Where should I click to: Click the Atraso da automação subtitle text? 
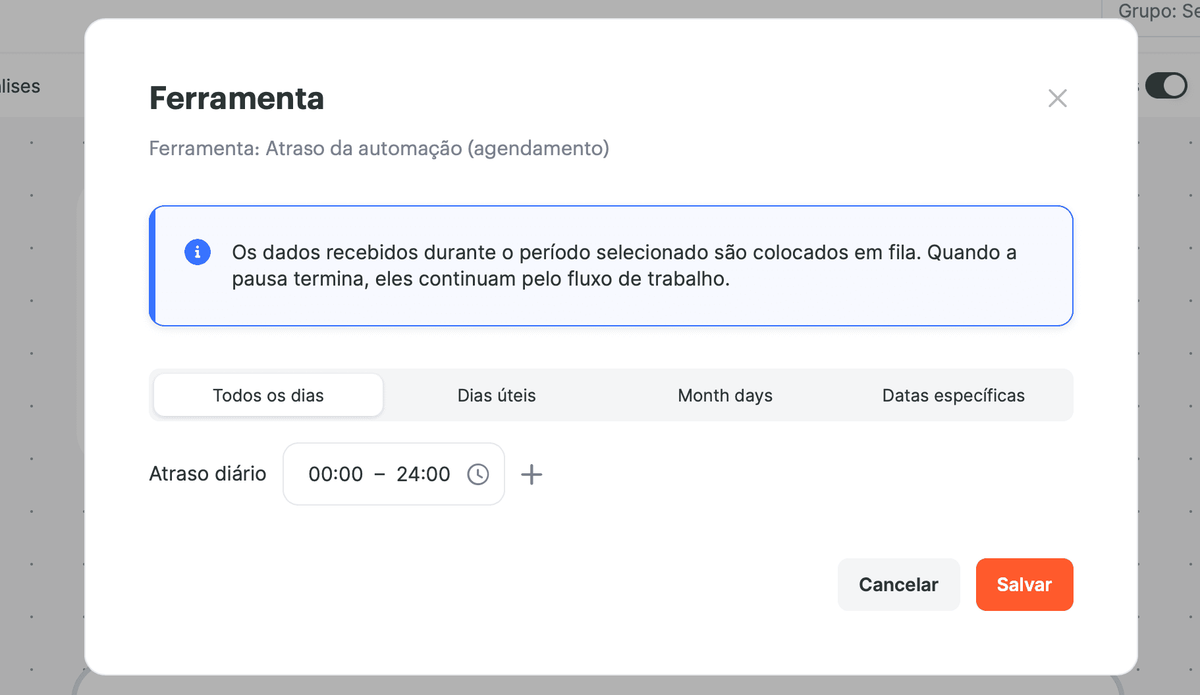pyautogui.click(x=379, y=149)
